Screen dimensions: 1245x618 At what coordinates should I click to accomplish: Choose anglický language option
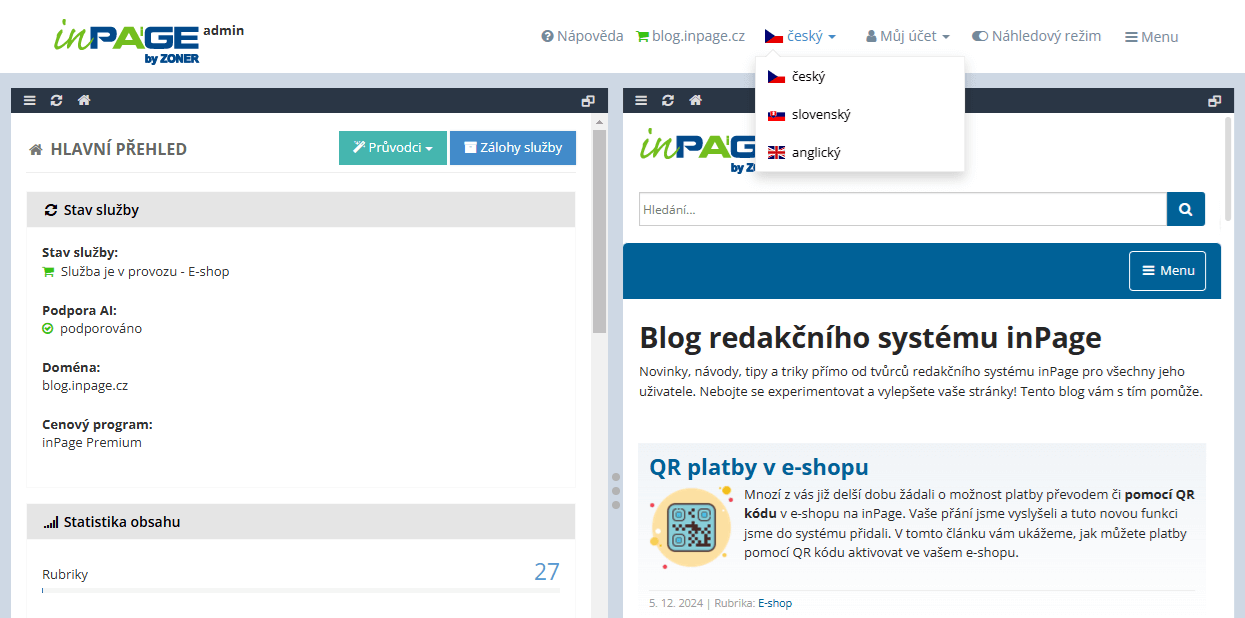pyautogui.click(x=815, y=153)
